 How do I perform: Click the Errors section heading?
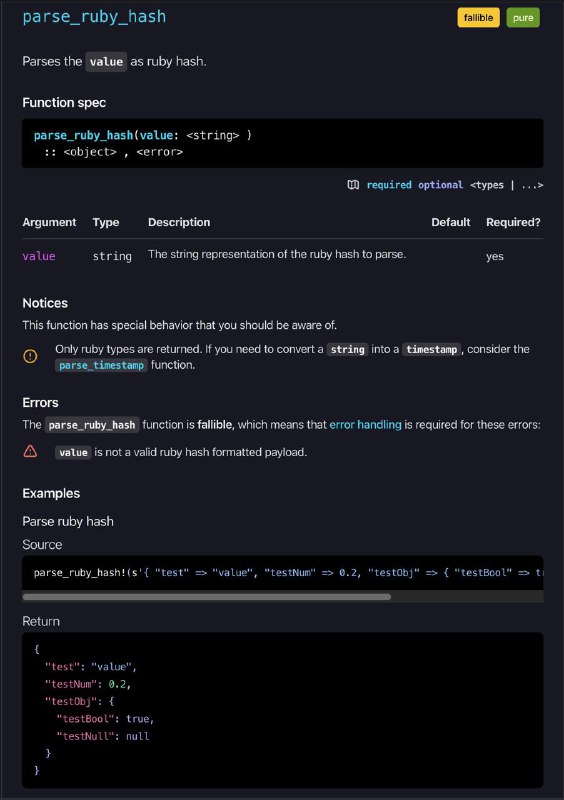tap(40, 403)
